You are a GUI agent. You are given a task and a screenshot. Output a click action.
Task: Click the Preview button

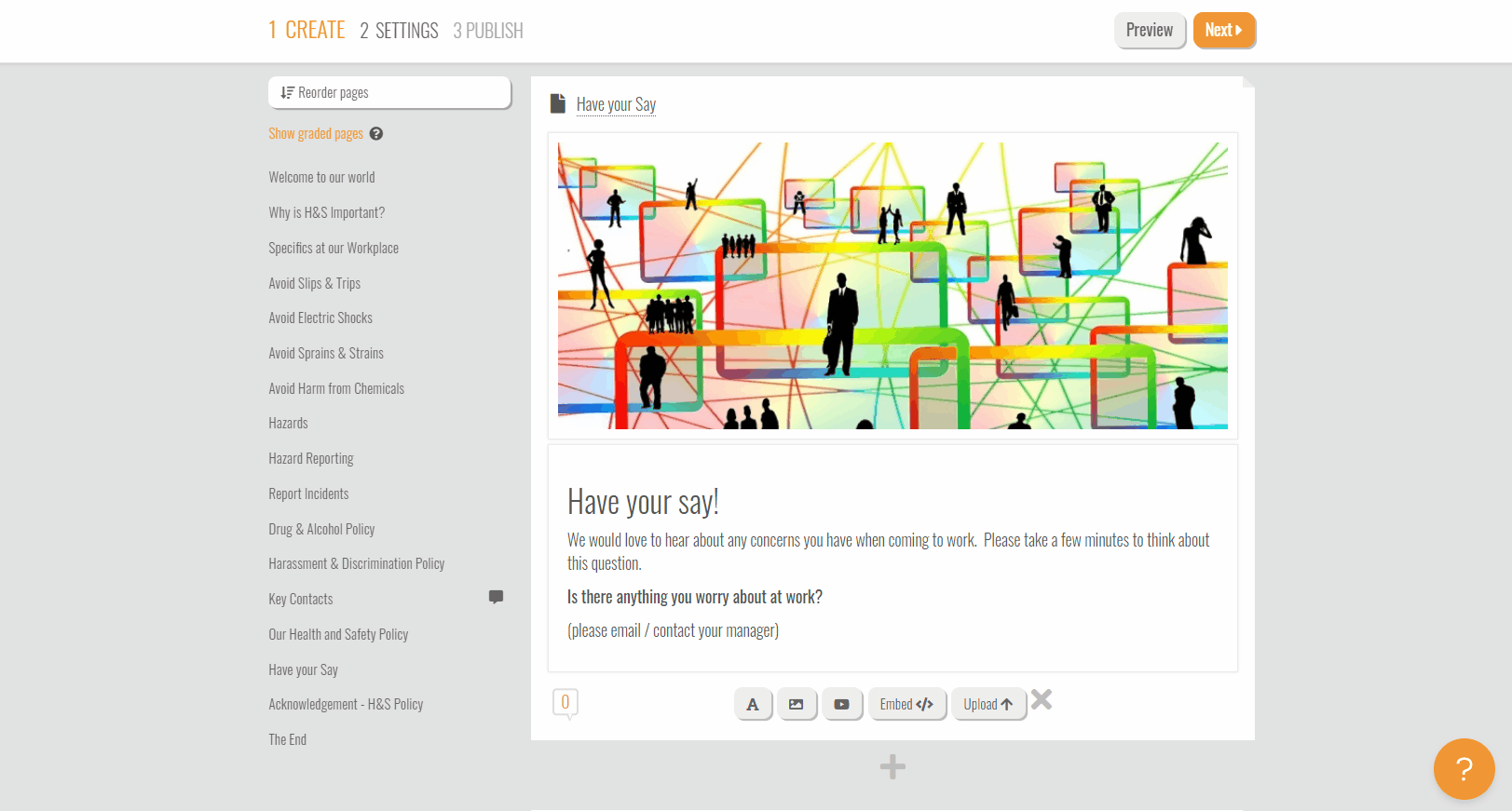tap(1150, 31)
